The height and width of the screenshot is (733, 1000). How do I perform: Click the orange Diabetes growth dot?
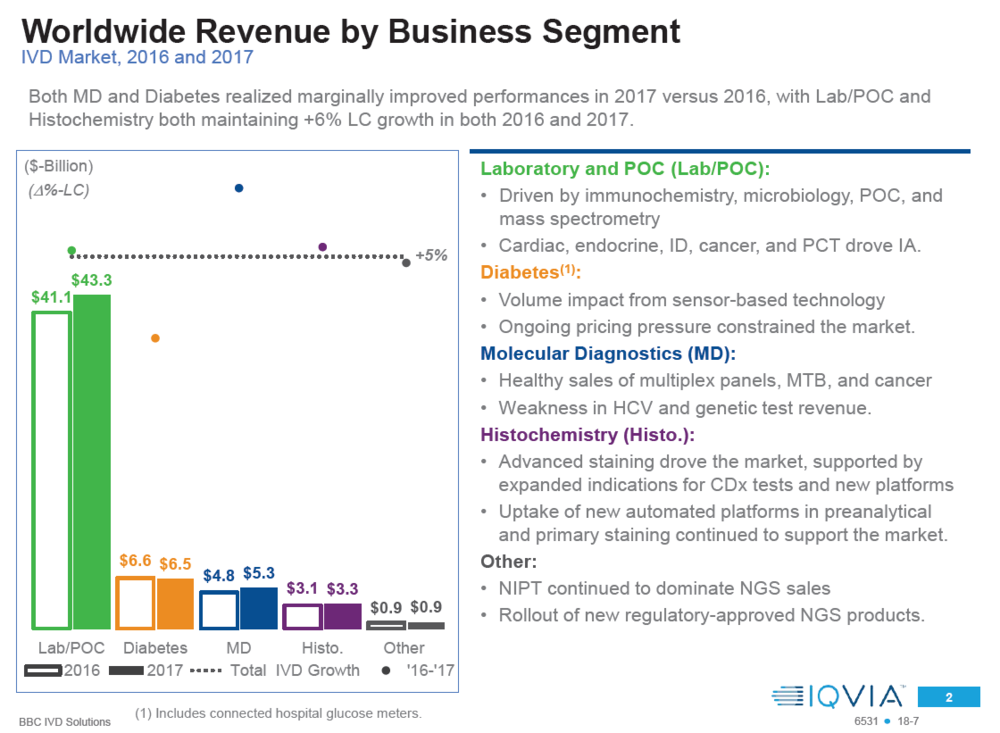[155, 338]
